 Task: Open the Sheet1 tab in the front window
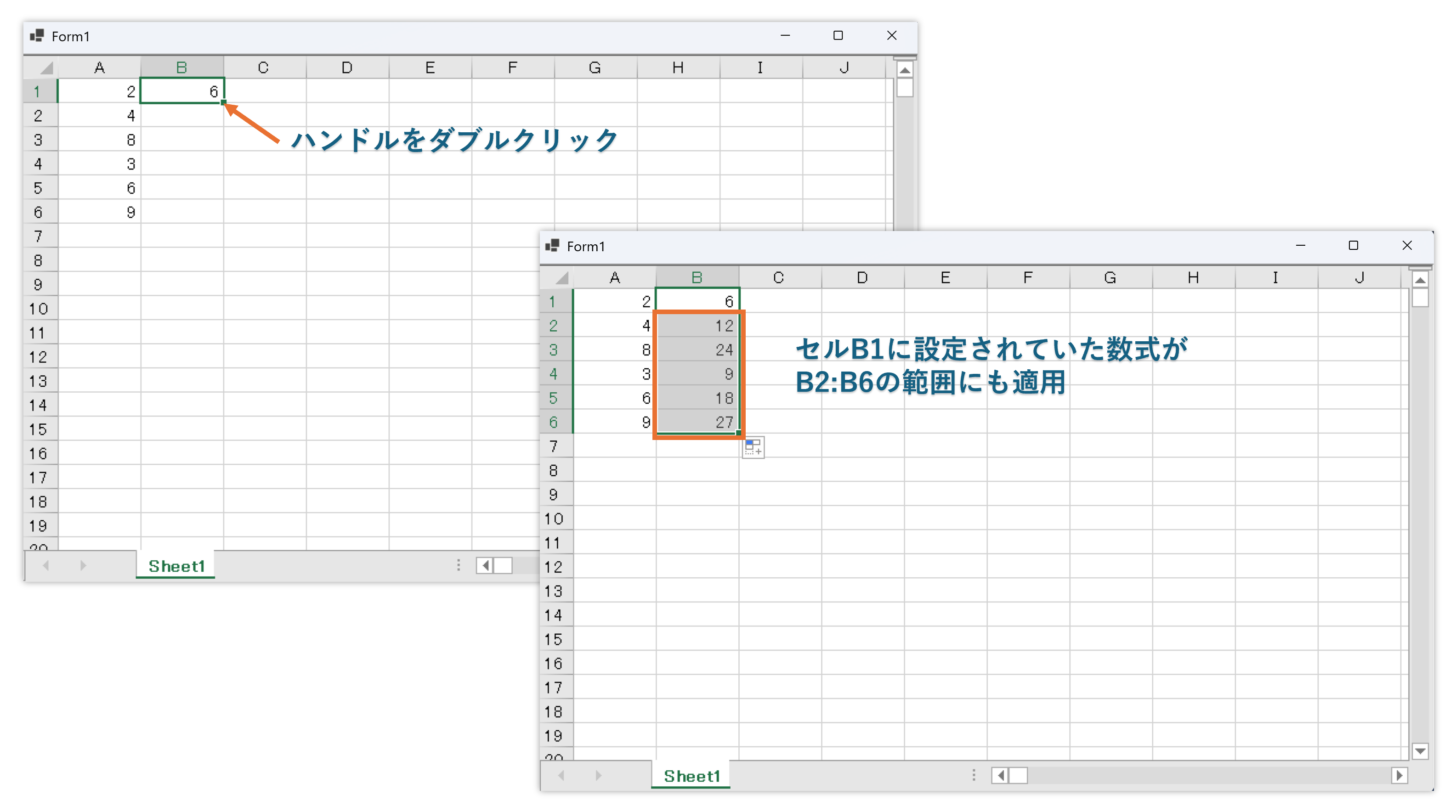[x=691, y=775]
